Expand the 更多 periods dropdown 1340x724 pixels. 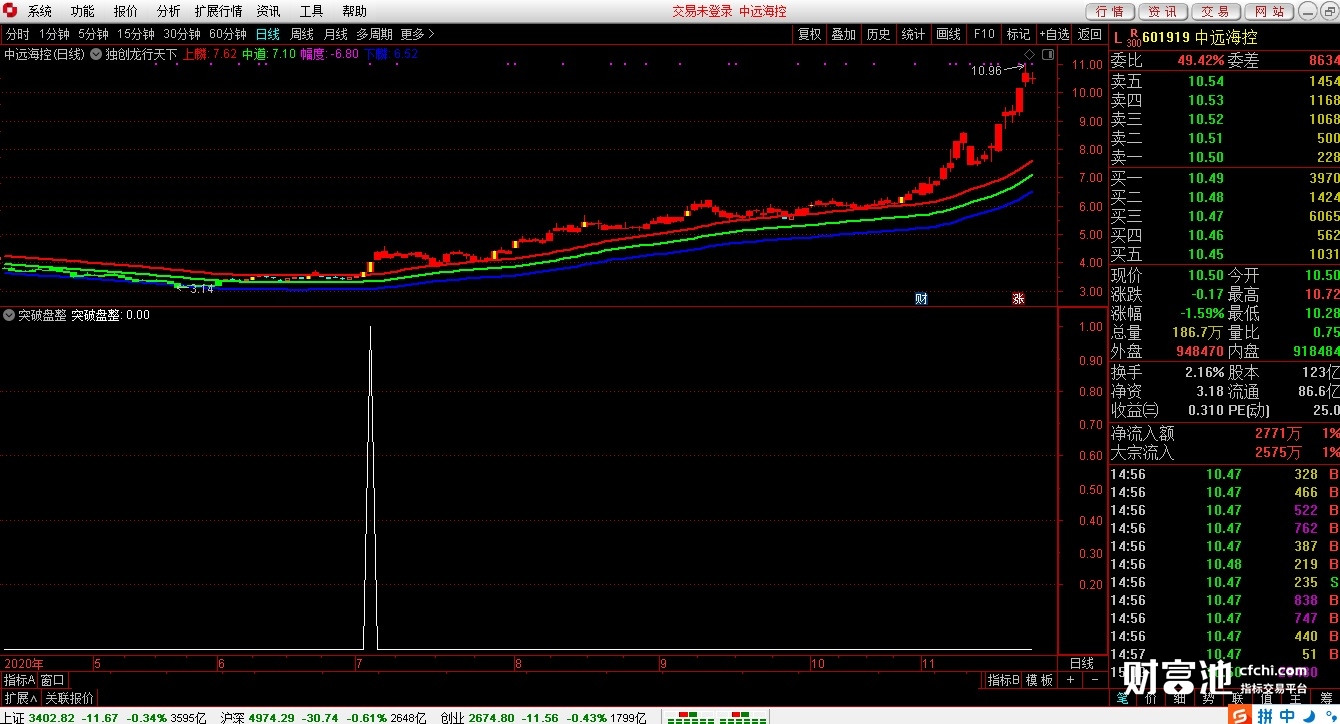(418, 34)
